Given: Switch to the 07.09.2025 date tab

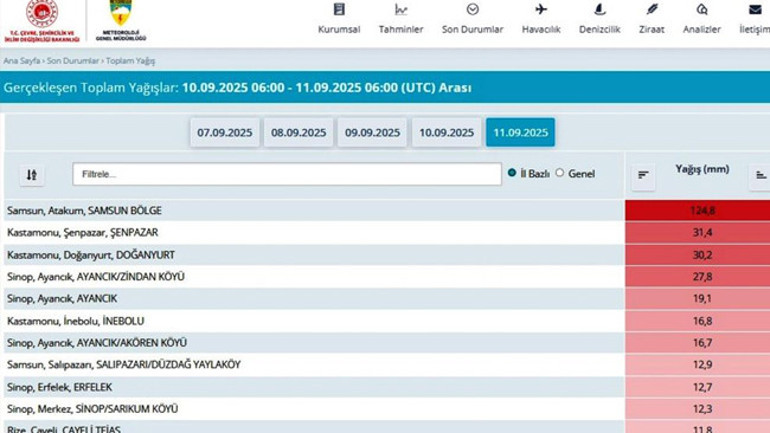Looking at the screenshot, I should click(224, 133).
